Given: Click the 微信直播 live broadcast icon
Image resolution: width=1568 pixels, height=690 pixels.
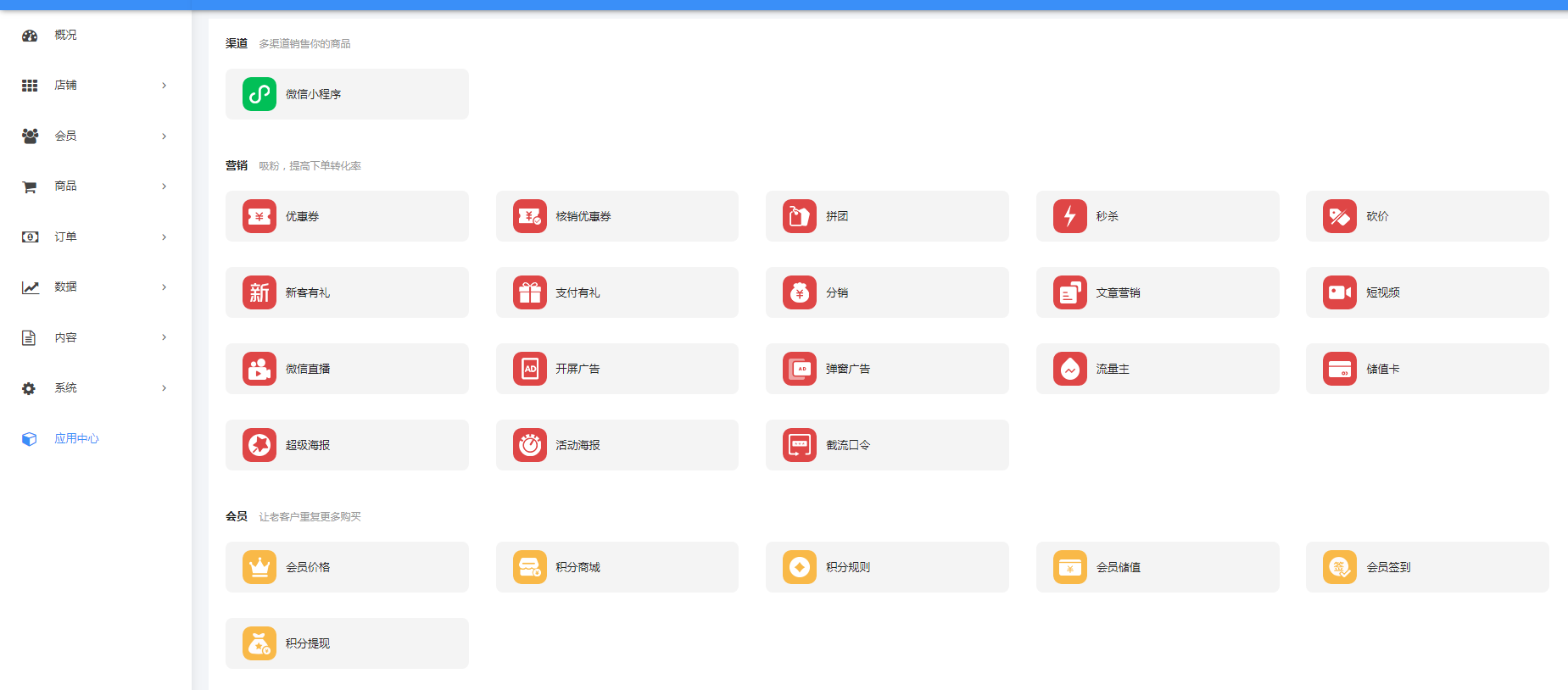Looking at the screenshot, I should (x=259, y=369).
